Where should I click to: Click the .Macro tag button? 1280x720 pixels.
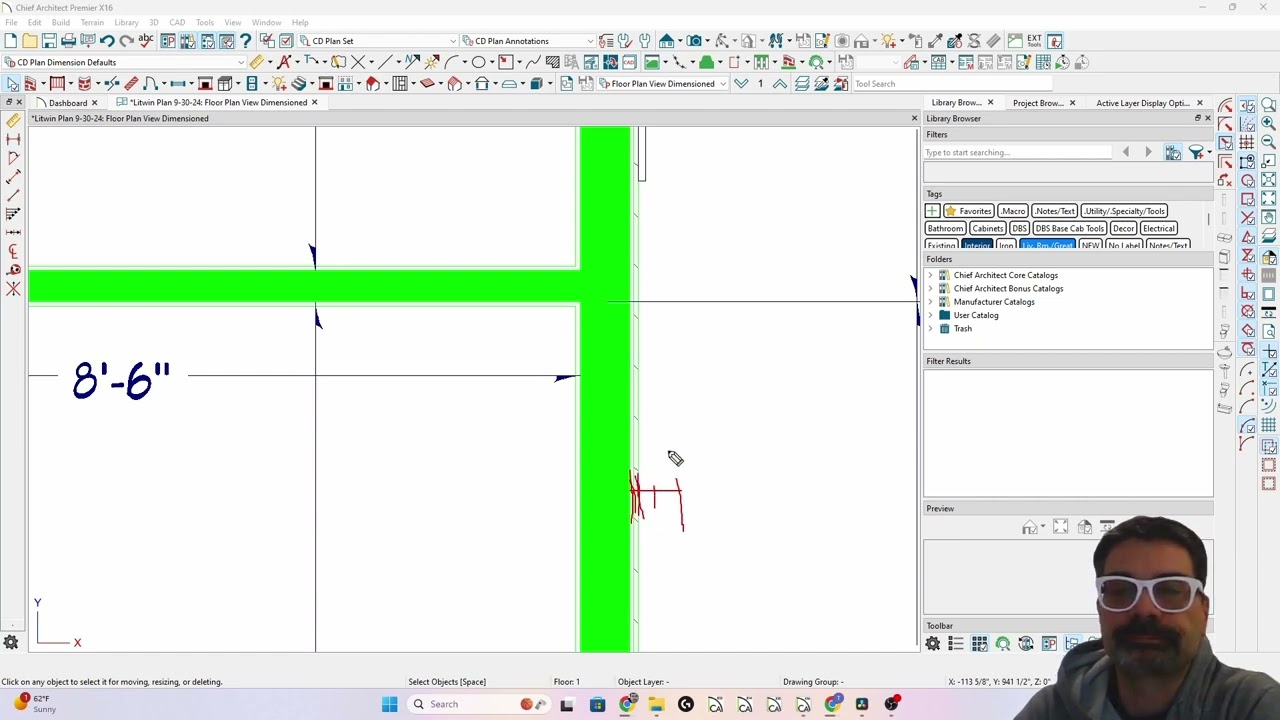(x=1013, y=211)
